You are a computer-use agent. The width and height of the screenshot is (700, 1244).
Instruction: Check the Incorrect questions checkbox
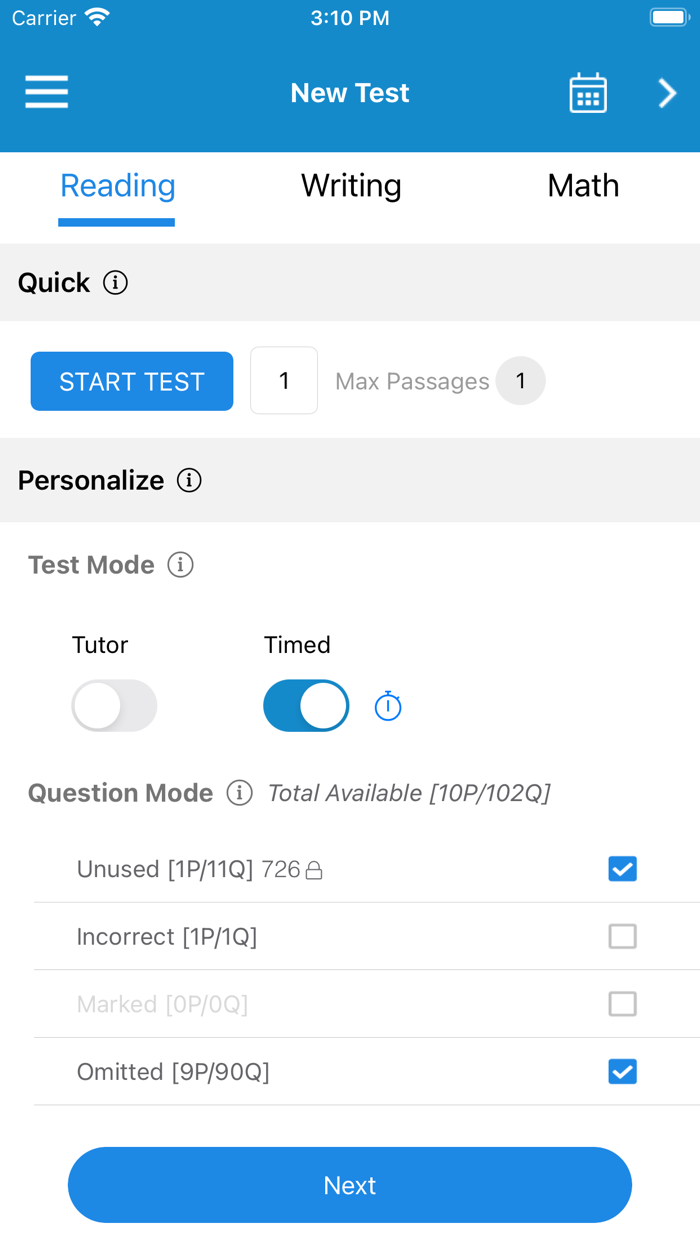point(622,936)
